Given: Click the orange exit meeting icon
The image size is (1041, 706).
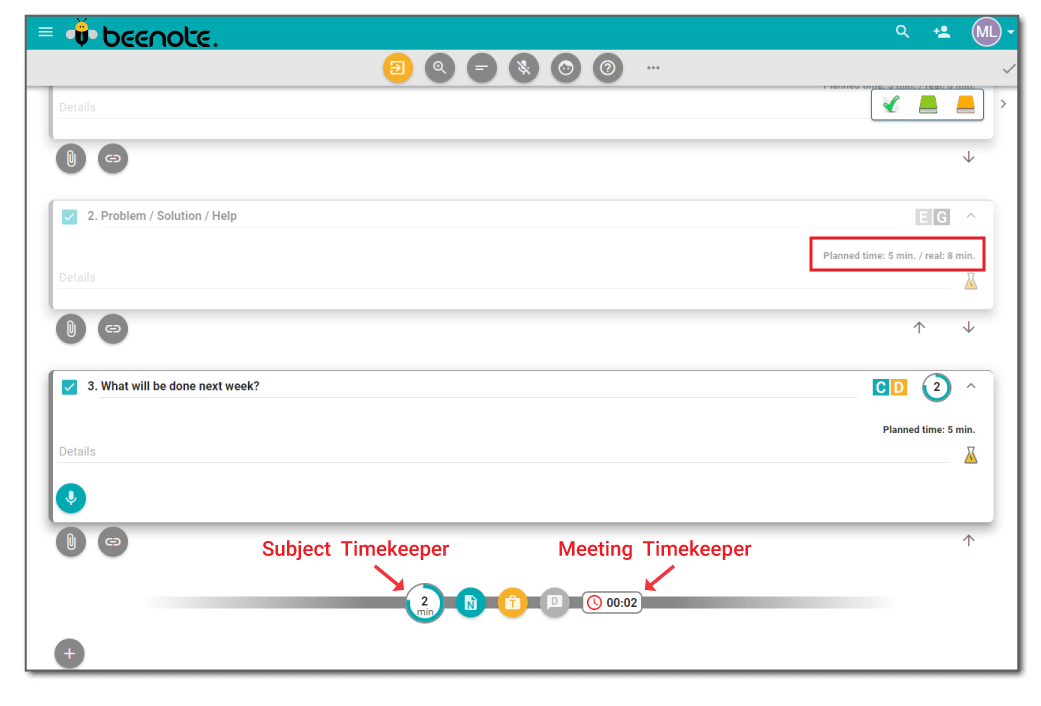Looking at the screenshot, I should [398, 68].
